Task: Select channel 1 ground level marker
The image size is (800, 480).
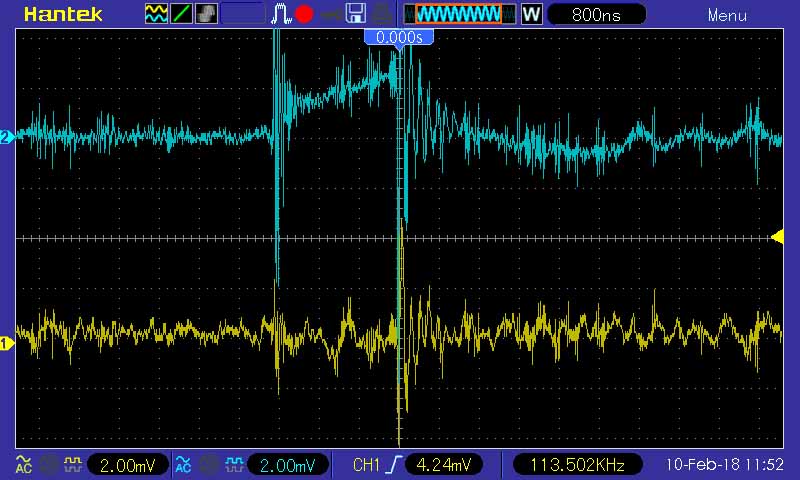Action: tap(7, 344)
